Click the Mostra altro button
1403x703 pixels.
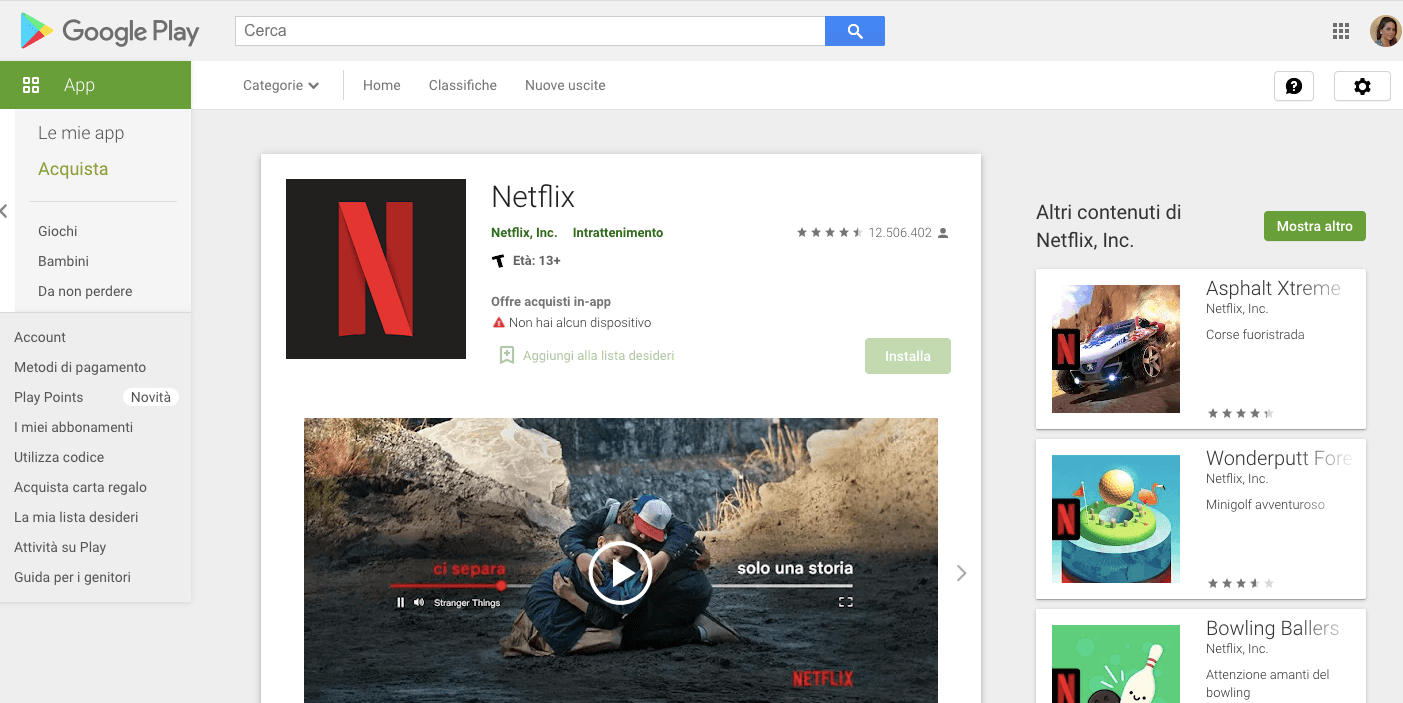(1315, 226)
